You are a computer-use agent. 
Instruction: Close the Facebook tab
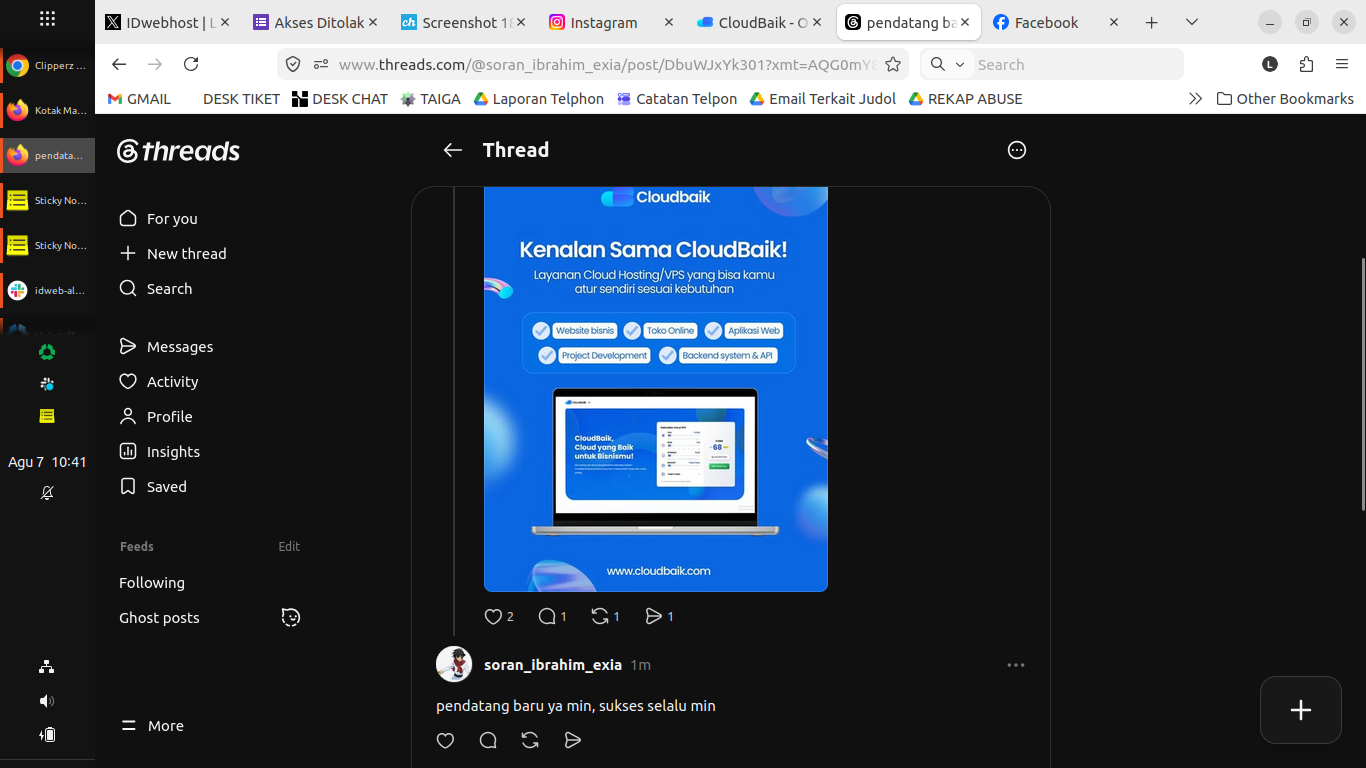(x=1114, y=22)
